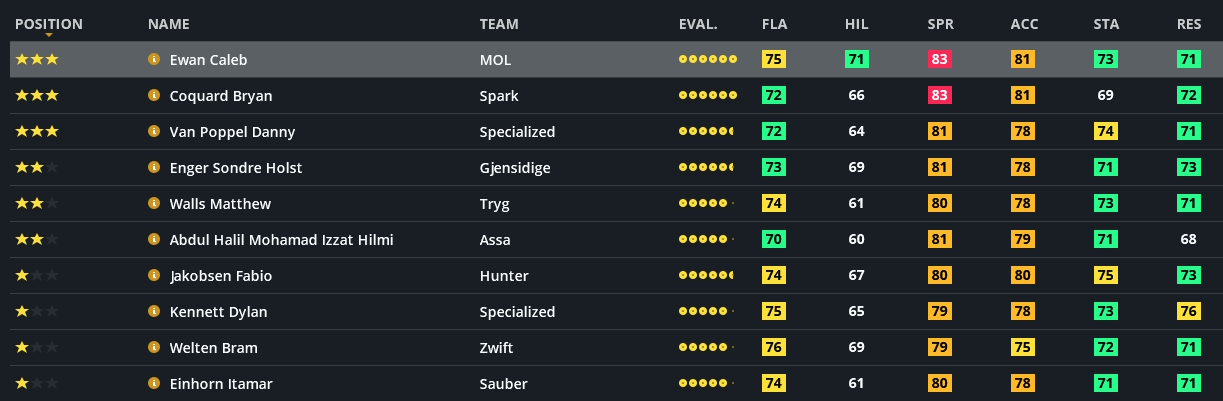The height and width of the screenshot is (401, 1223).
Task: Click Ewan Caleb's red sprint rating 83
Action: [x=939, y=60]
